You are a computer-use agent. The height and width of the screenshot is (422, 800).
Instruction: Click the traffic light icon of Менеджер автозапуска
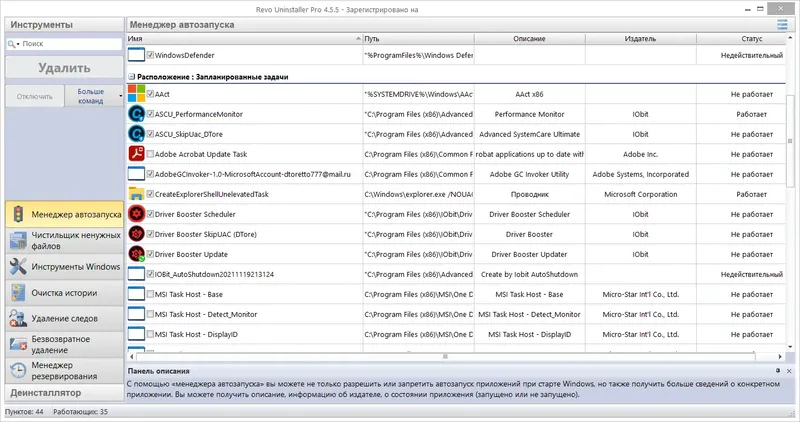click(x=18, y=214)
